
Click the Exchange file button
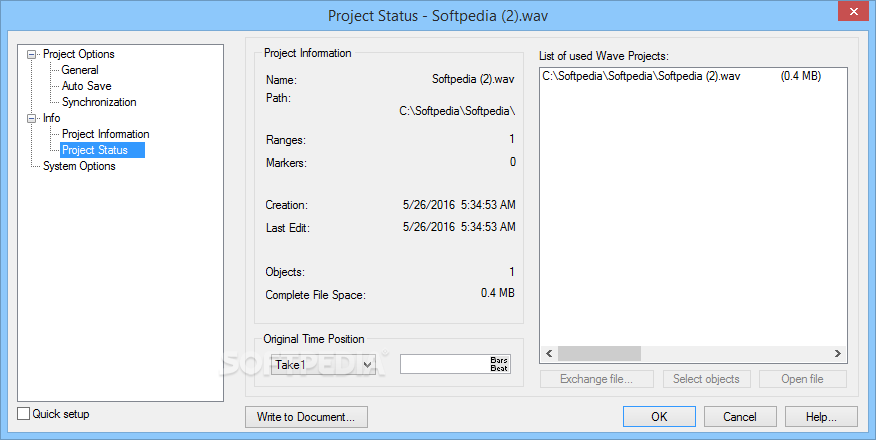(597, 379)
